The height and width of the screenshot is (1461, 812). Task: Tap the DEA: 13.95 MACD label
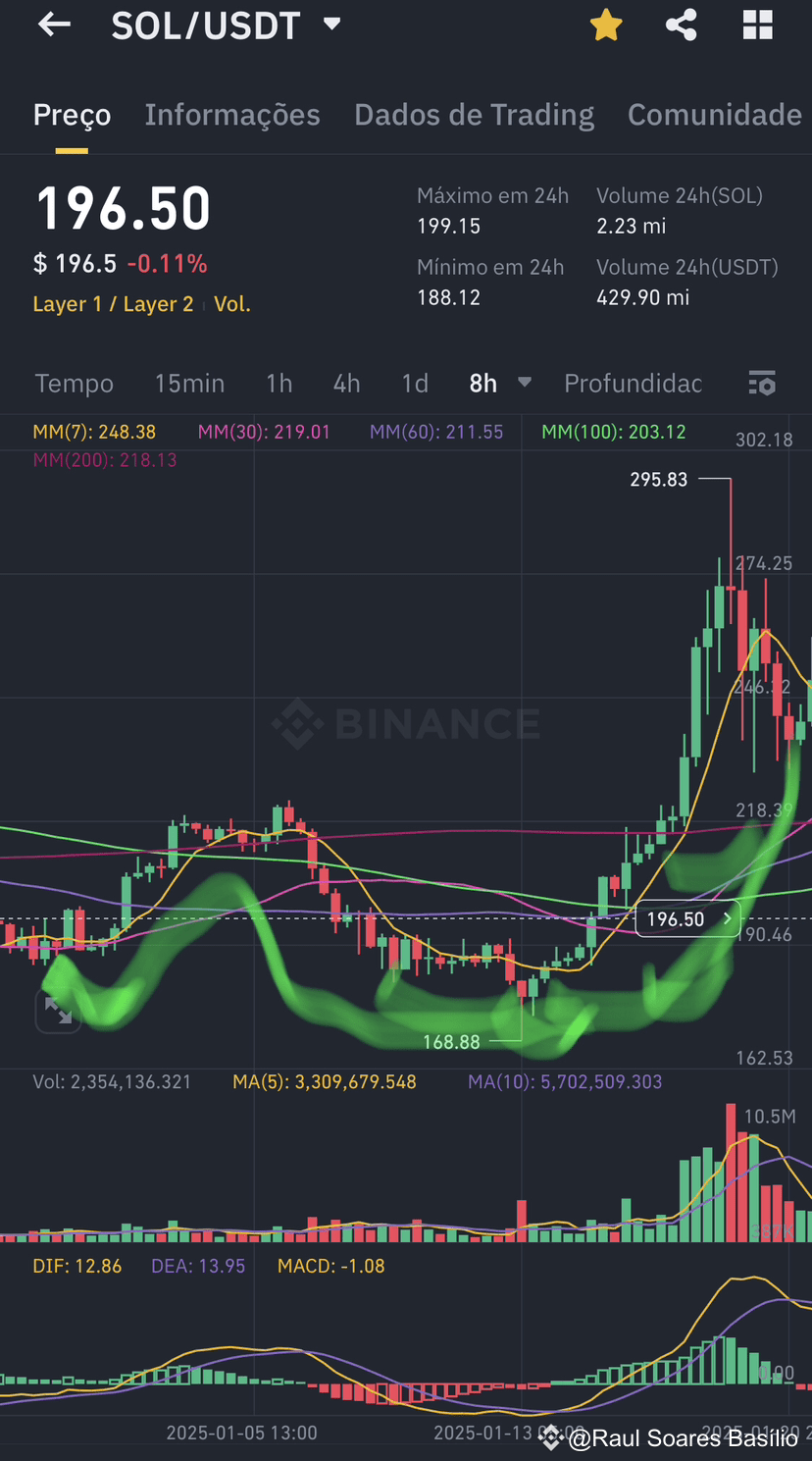(198, 1266)
